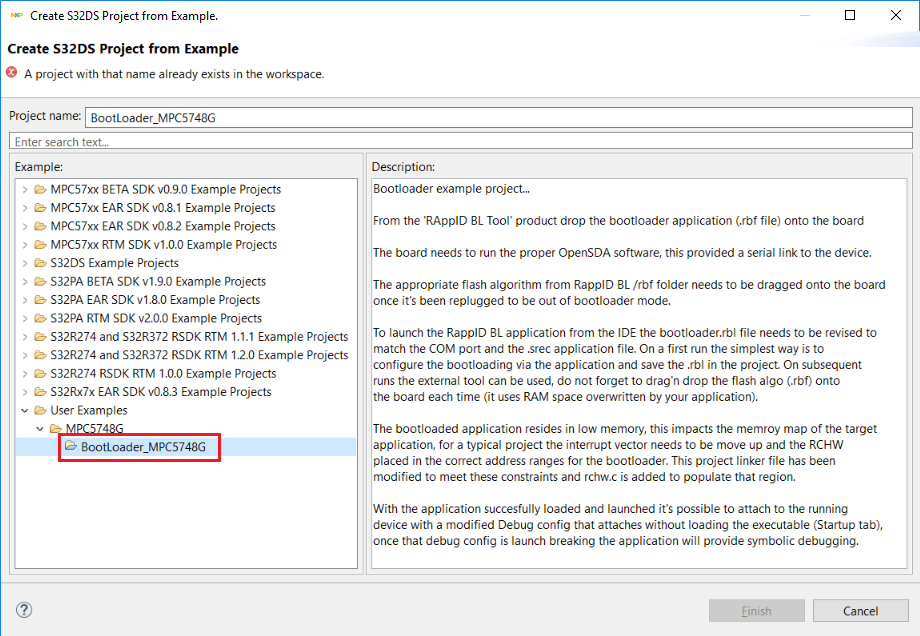Click the NXP icon in title bar
Screen dimensions: 920x636
(16, 15)
